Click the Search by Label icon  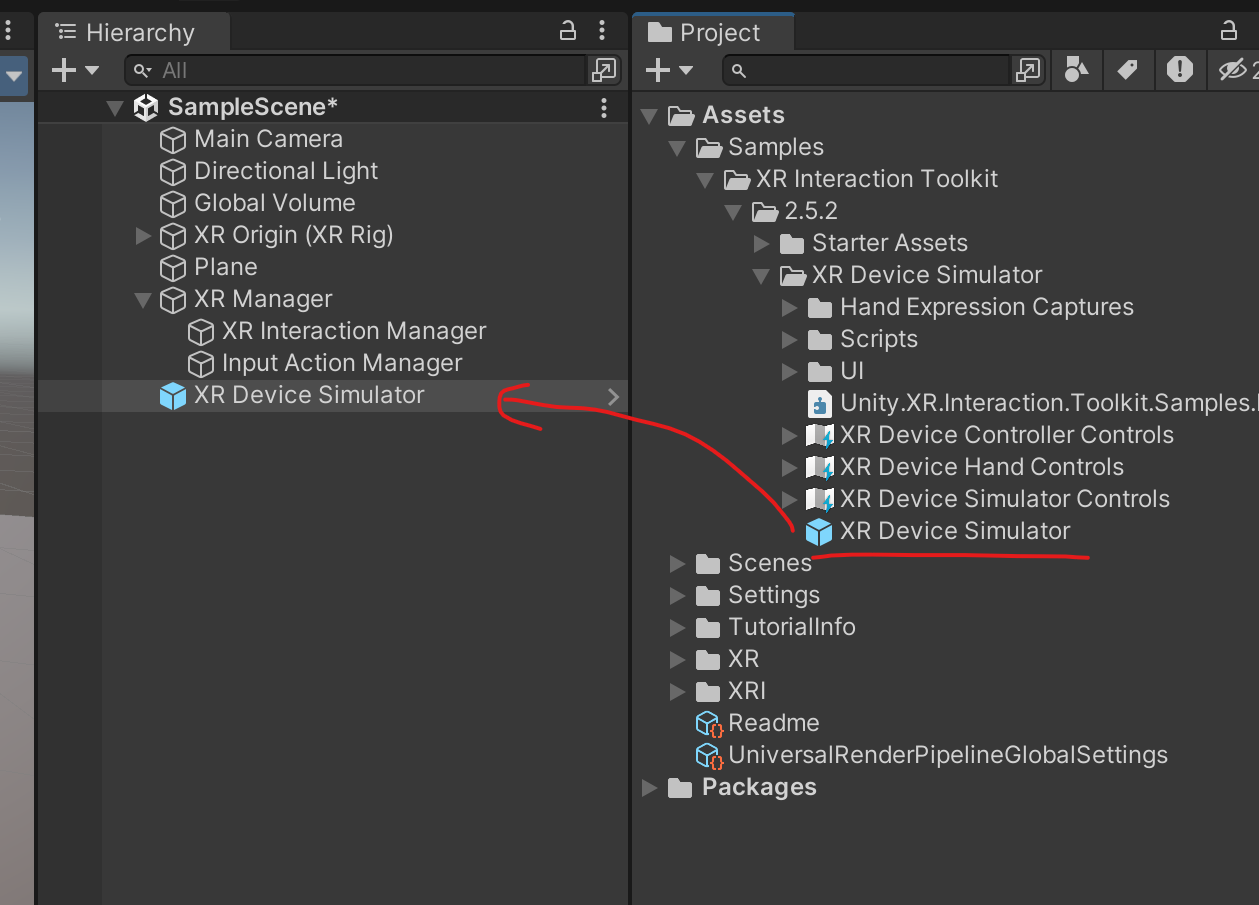point(1128,70)
